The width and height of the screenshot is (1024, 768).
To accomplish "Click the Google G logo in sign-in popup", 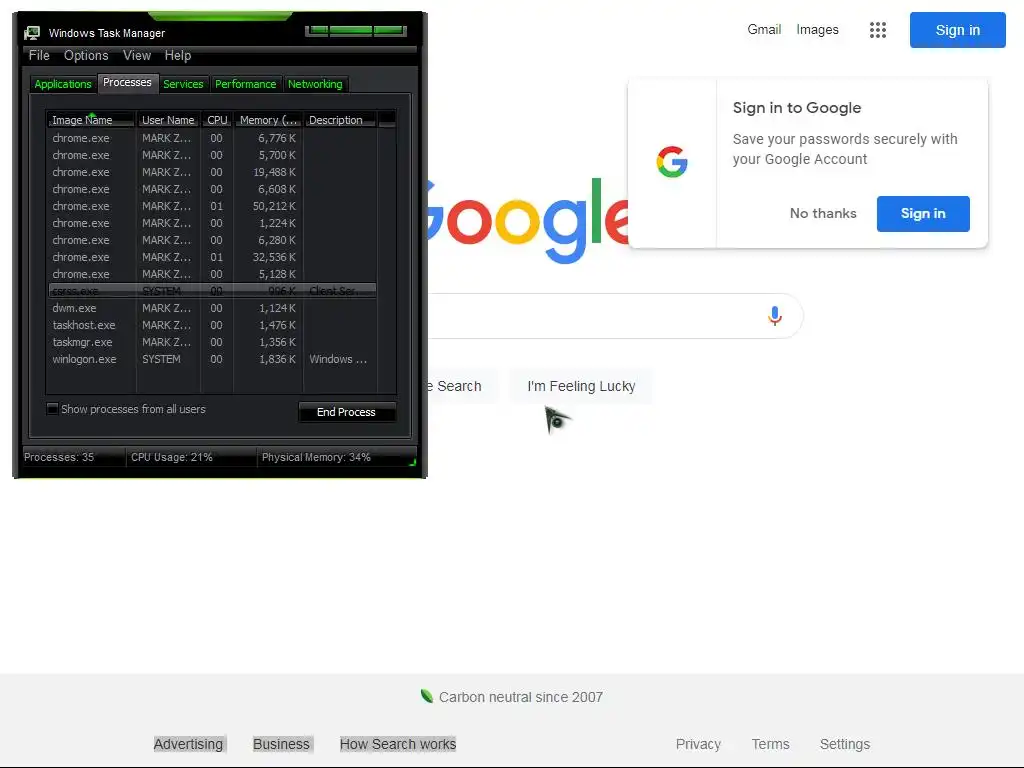I will 672,162.
